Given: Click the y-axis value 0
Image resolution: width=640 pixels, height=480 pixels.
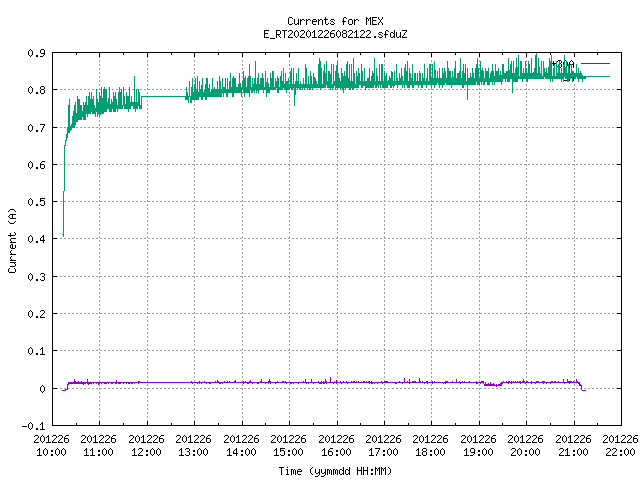Looking at the screenshot, I should pyautogui.click(x=42, y=389).
